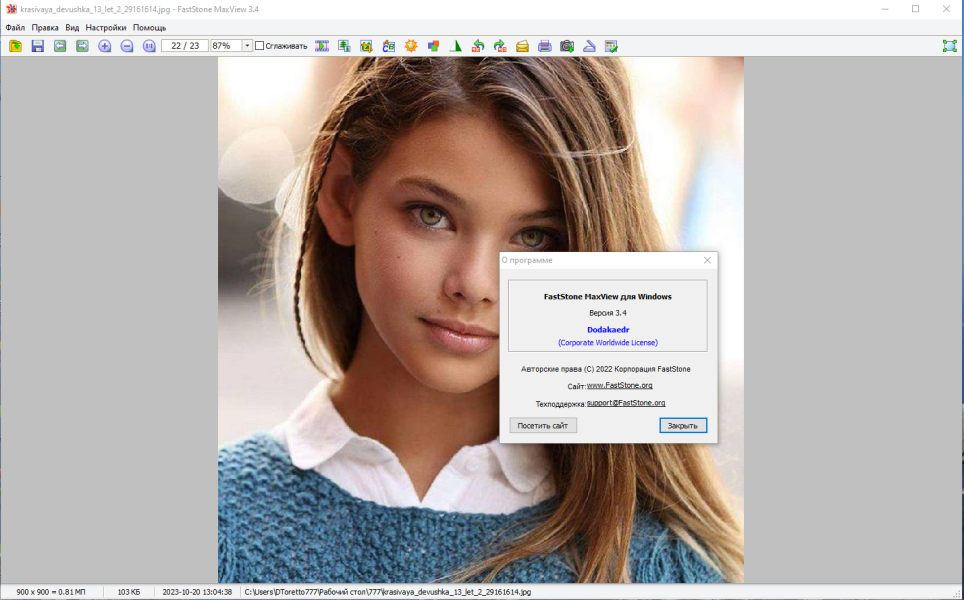Viewport: 964px width, 600px height.
Task: Toggle full screen mode icon at right
Action: [950, 46]
